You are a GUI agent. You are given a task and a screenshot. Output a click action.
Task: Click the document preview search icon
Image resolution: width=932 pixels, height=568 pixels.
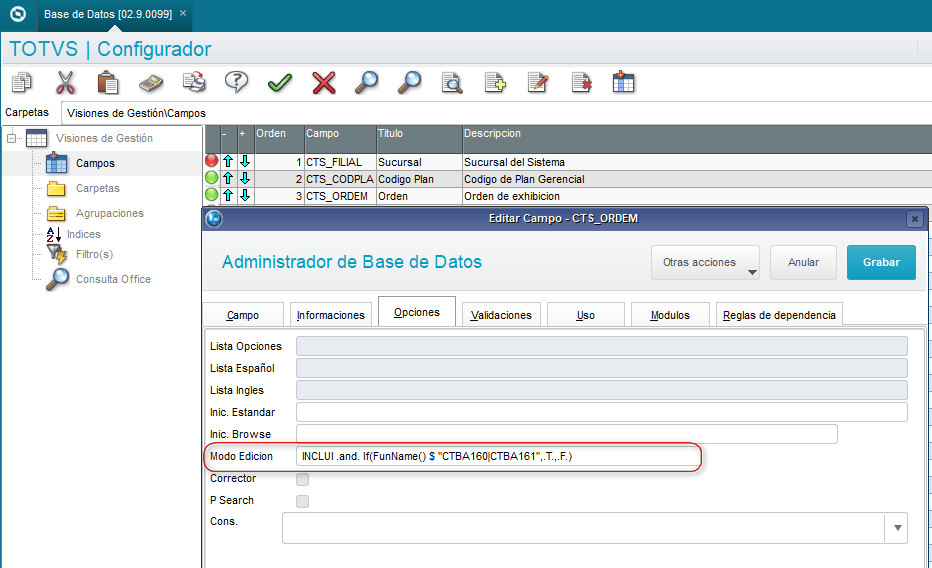[x=452, y=83]
